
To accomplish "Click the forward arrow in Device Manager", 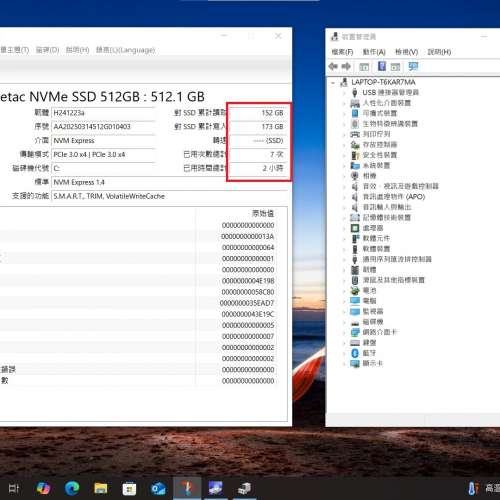I will click(346, 66).
